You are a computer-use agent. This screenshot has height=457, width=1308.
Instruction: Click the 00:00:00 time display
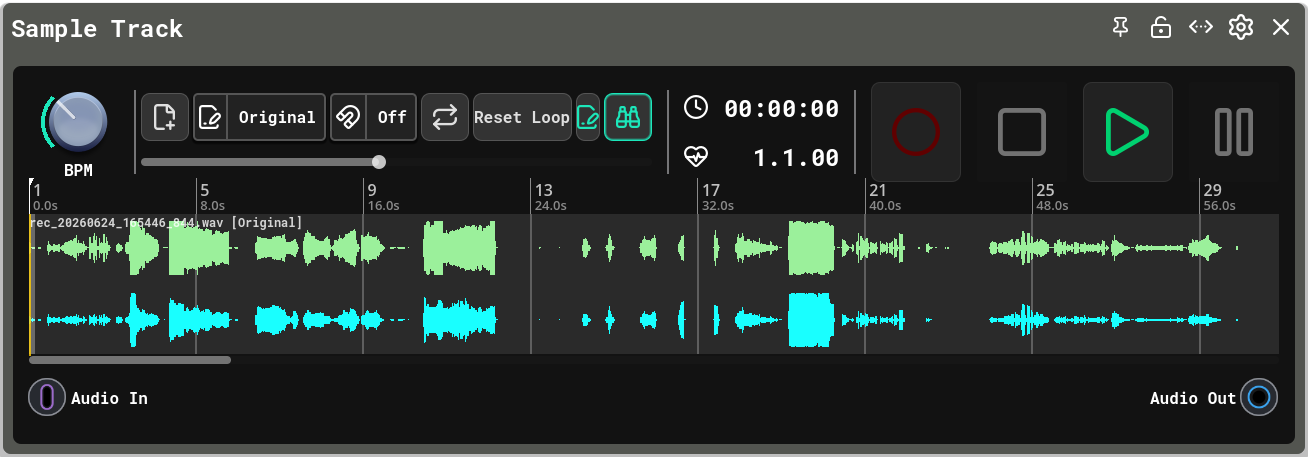pyautogui.click(x=781, y=108)
